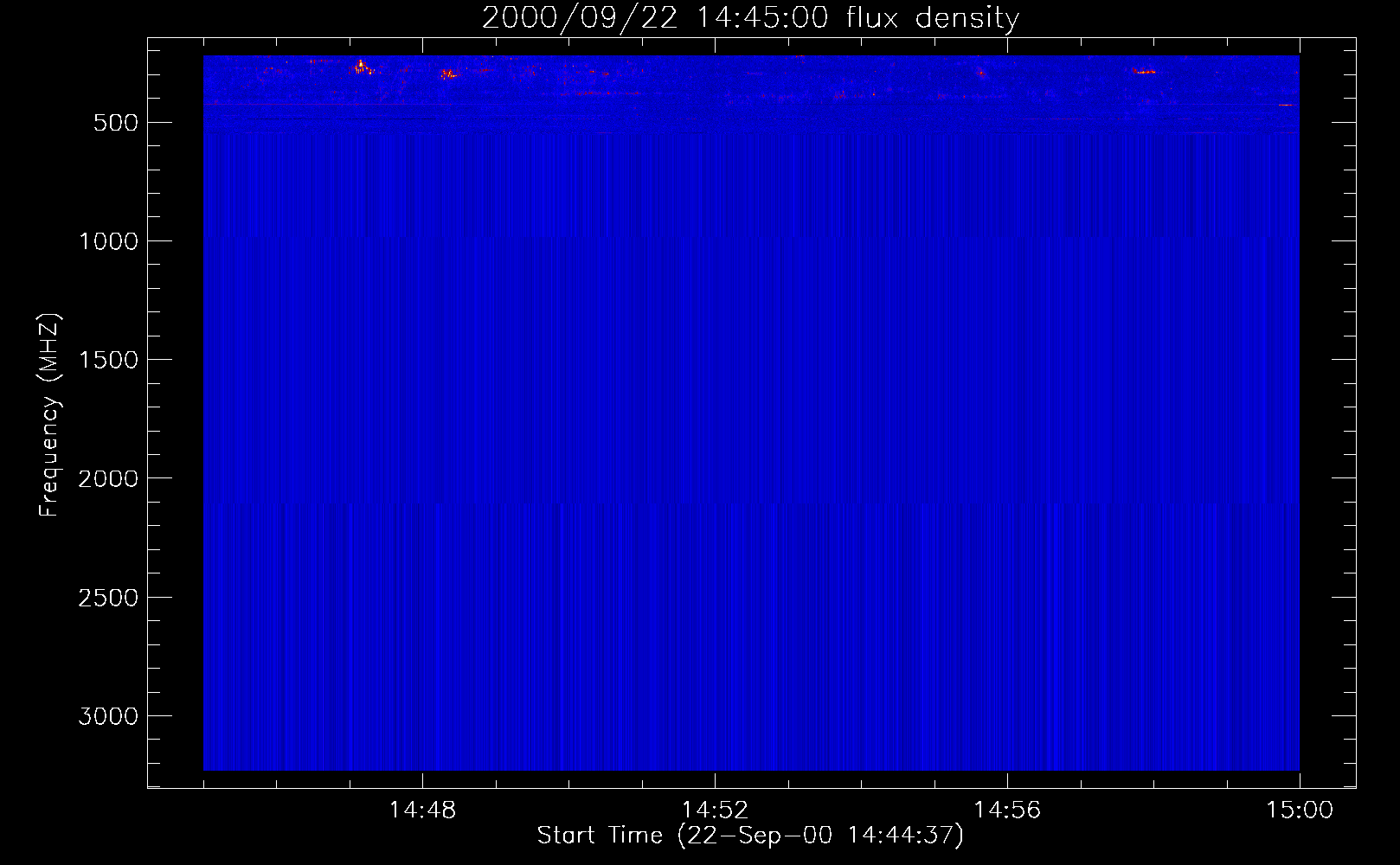
Task: Click the '2500' frequency axis label
Action: click(109, 598)
